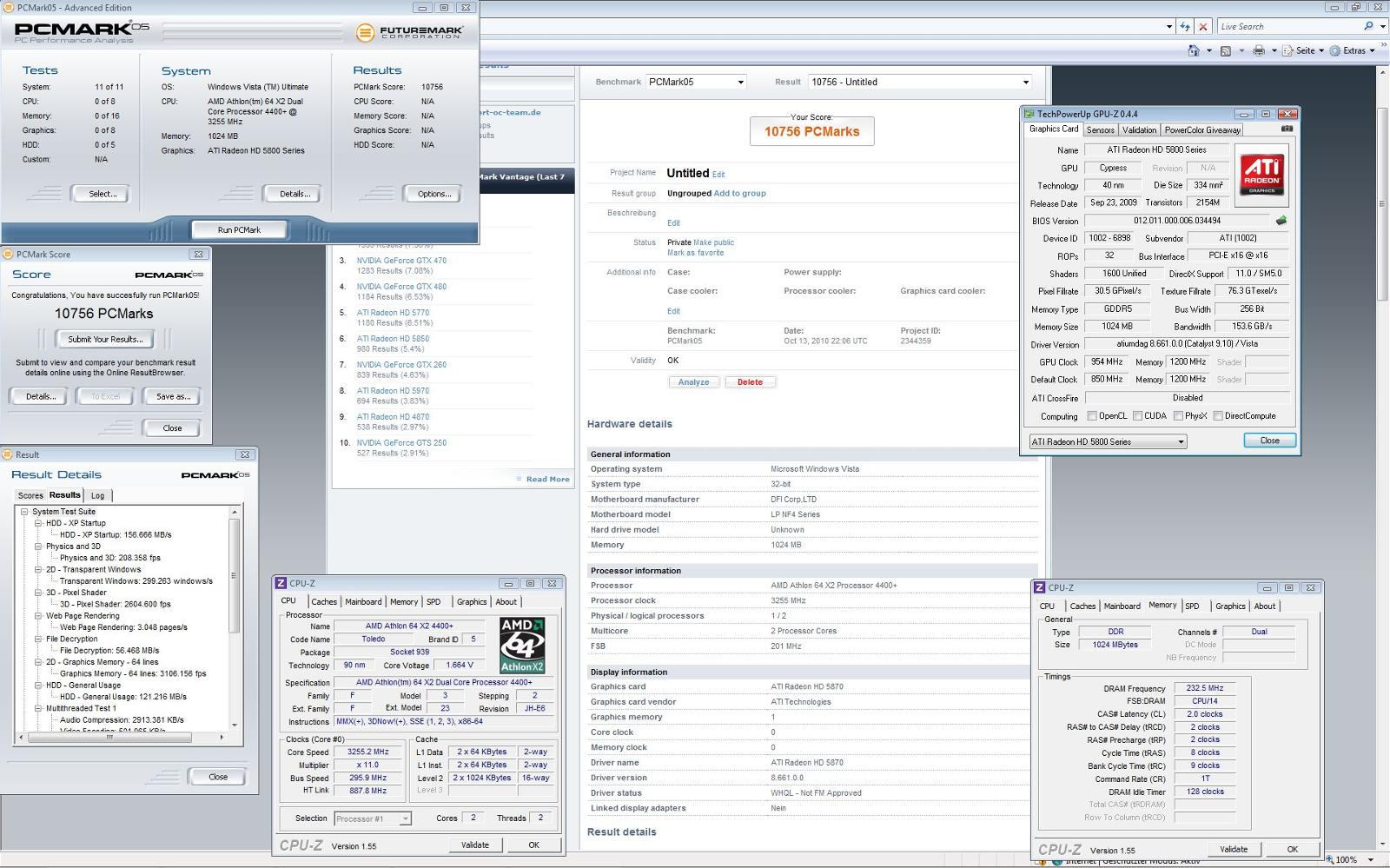
Task: Click the Internet security zone status icon
Action: pos(1058,861)
